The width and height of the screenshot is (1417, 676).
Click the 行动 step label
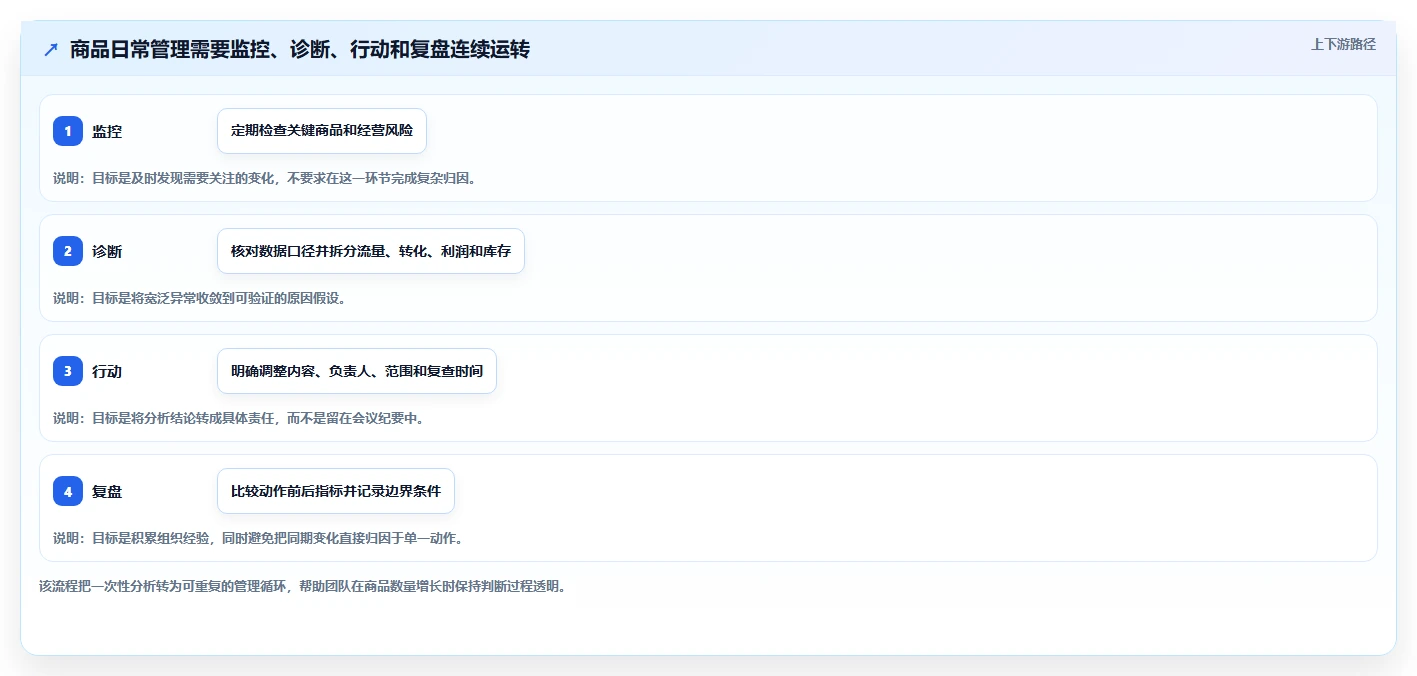(107, 371)
